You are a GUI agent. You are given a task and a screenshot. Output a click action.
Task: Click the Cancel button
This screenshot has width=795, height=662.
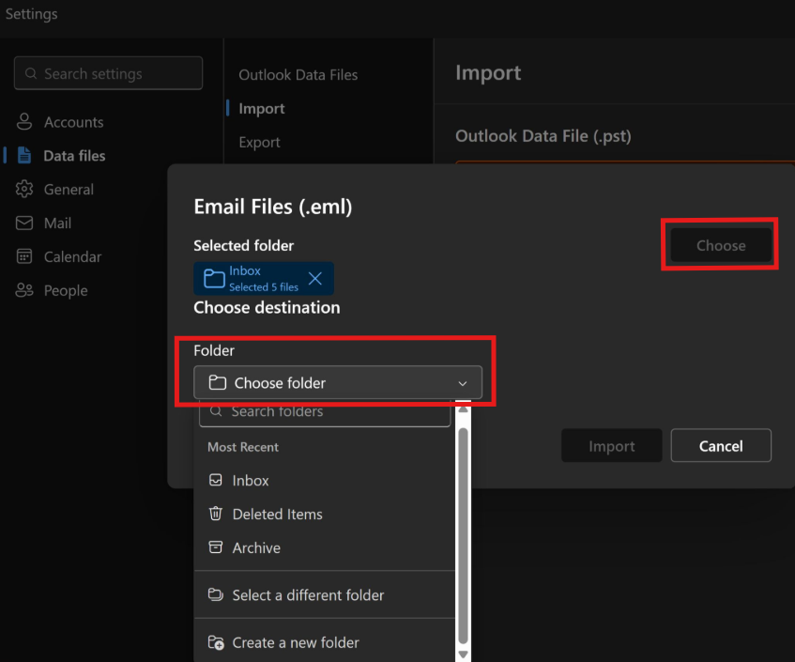720,446
